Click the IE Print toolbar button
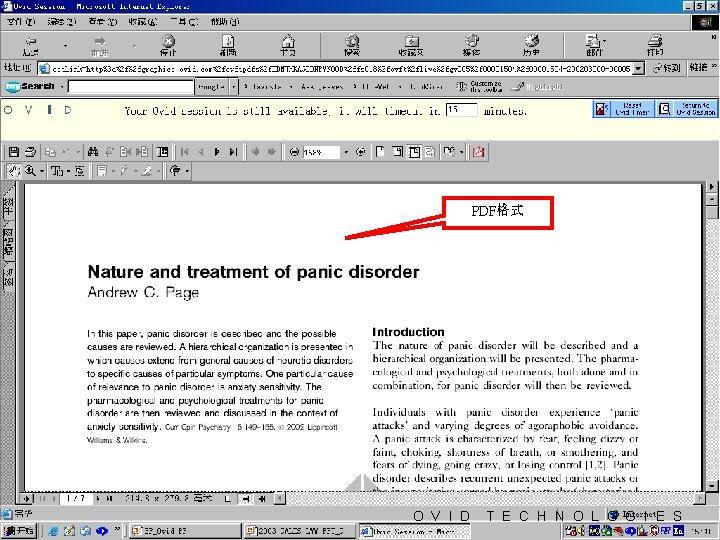720x540 pixels. (x=655, y=45)
